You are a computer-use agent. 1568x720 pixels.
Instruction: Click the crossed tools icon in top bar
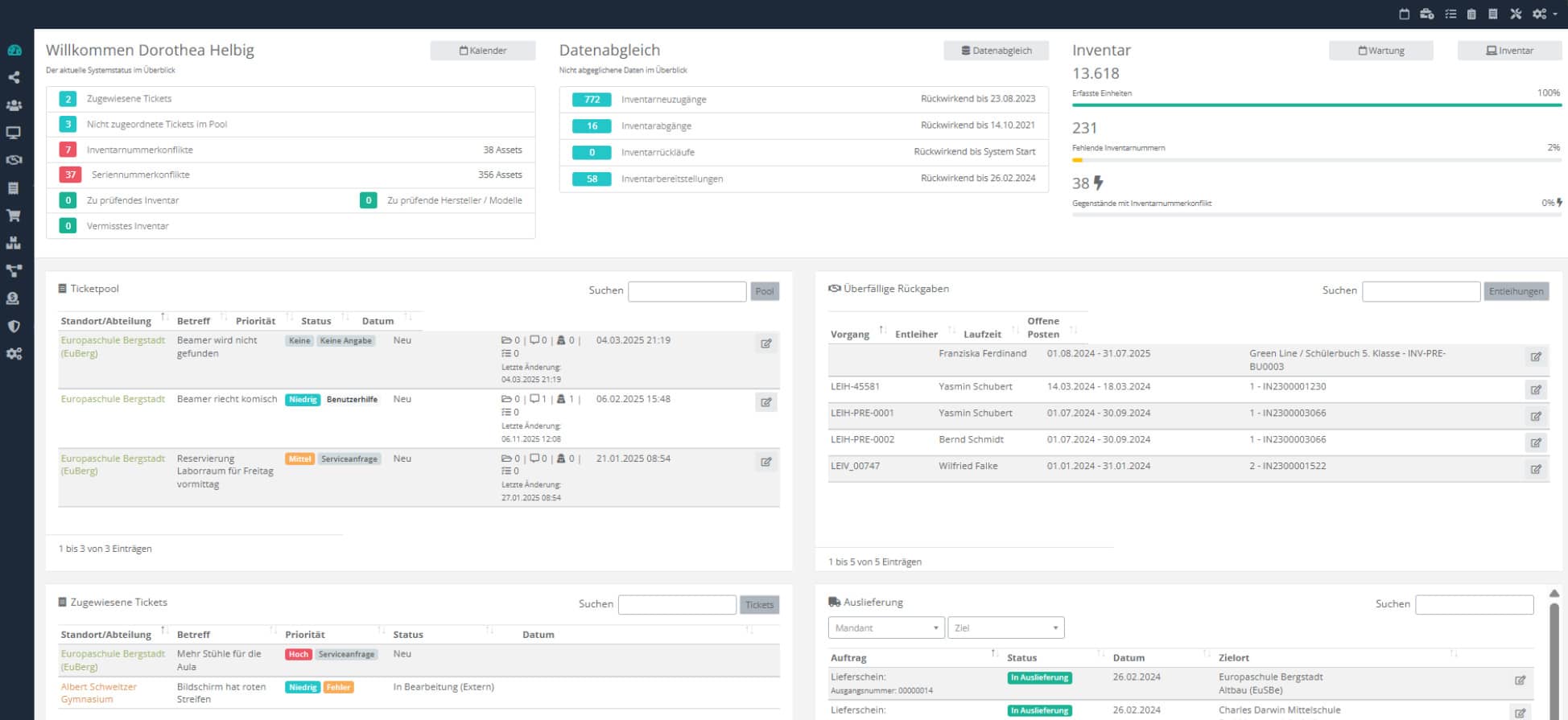1516,14
